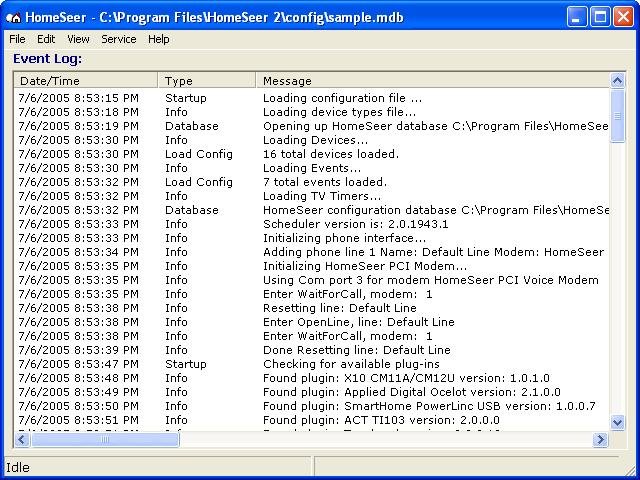This screenshot has width=640, height=480.
Task: Click the scroll left arrow in log
Action: 22,440
